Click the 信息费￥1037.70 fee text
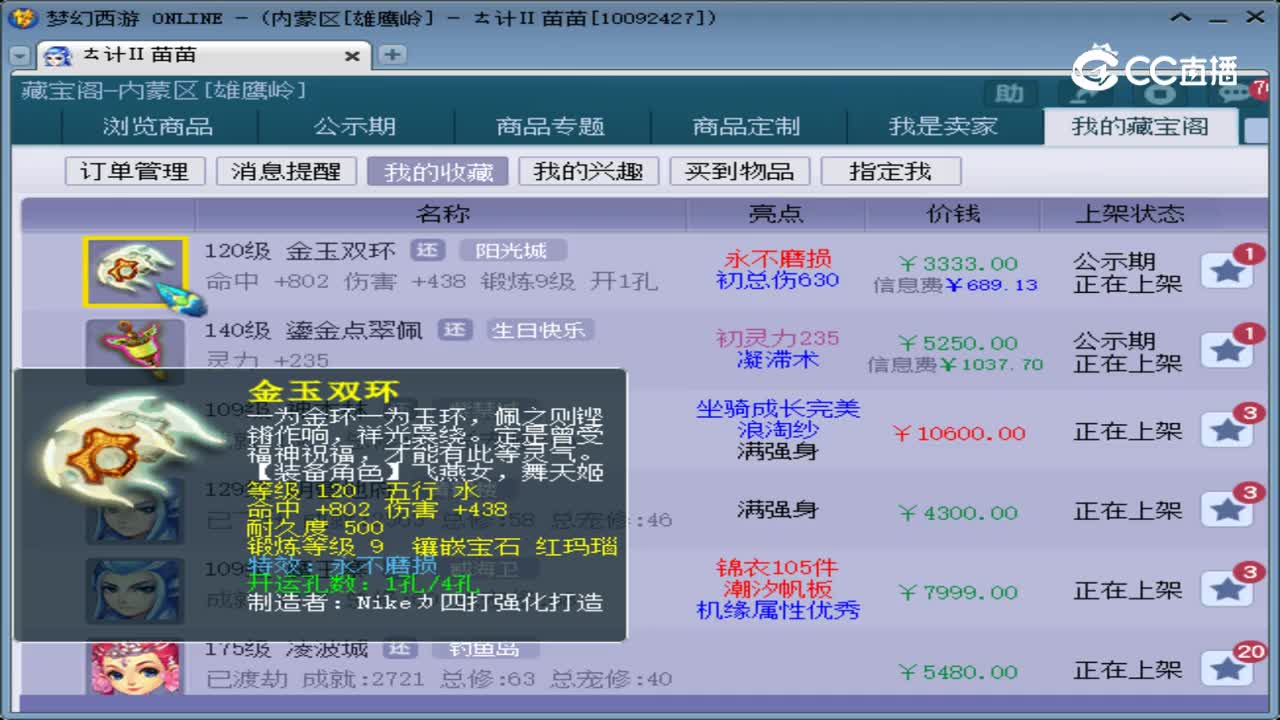This screenshot has width=1280, height=720. point(955,365)
